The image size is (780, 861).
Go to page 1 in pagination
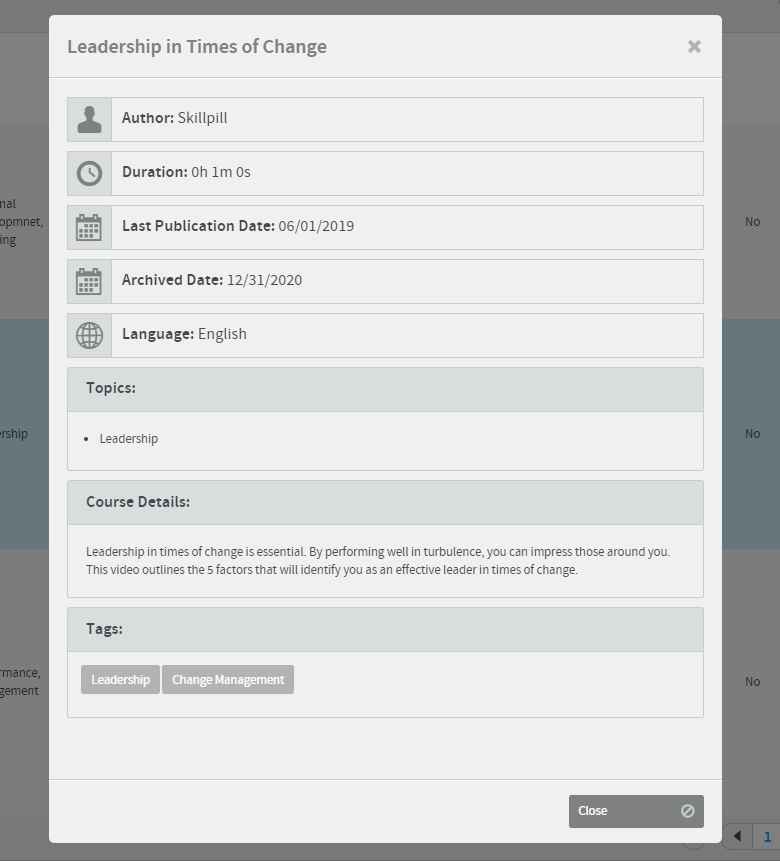tap(767, 836)
